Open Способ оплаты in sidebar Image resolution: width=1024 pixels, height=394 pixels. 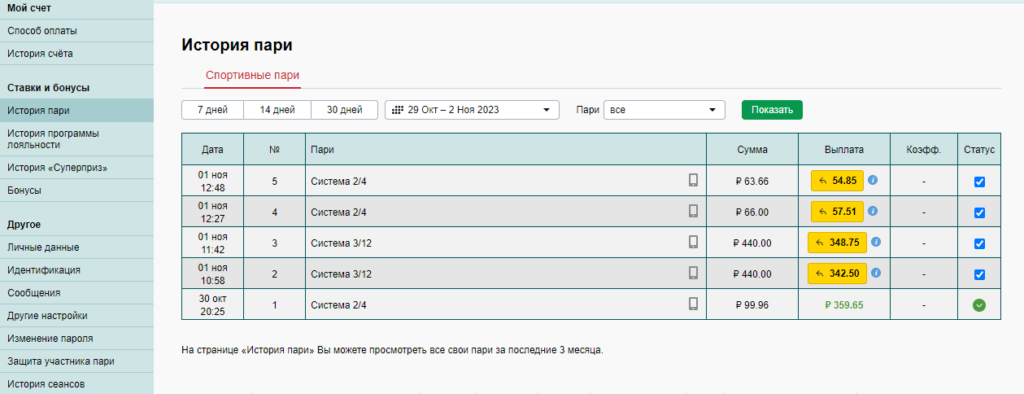[76, 31]
